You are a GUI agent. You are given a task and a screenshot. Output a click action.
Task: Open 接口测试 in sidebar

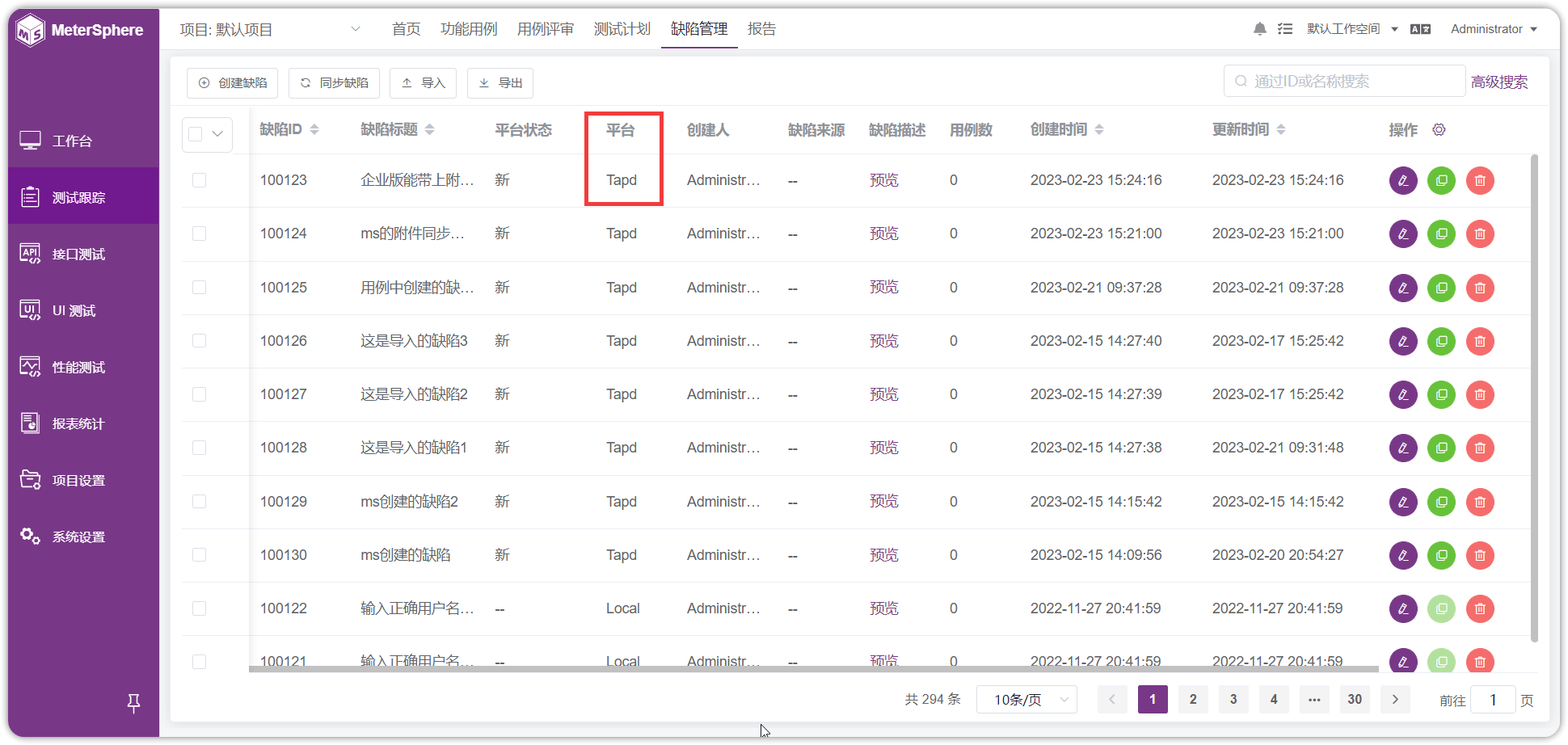pos(83,255)
